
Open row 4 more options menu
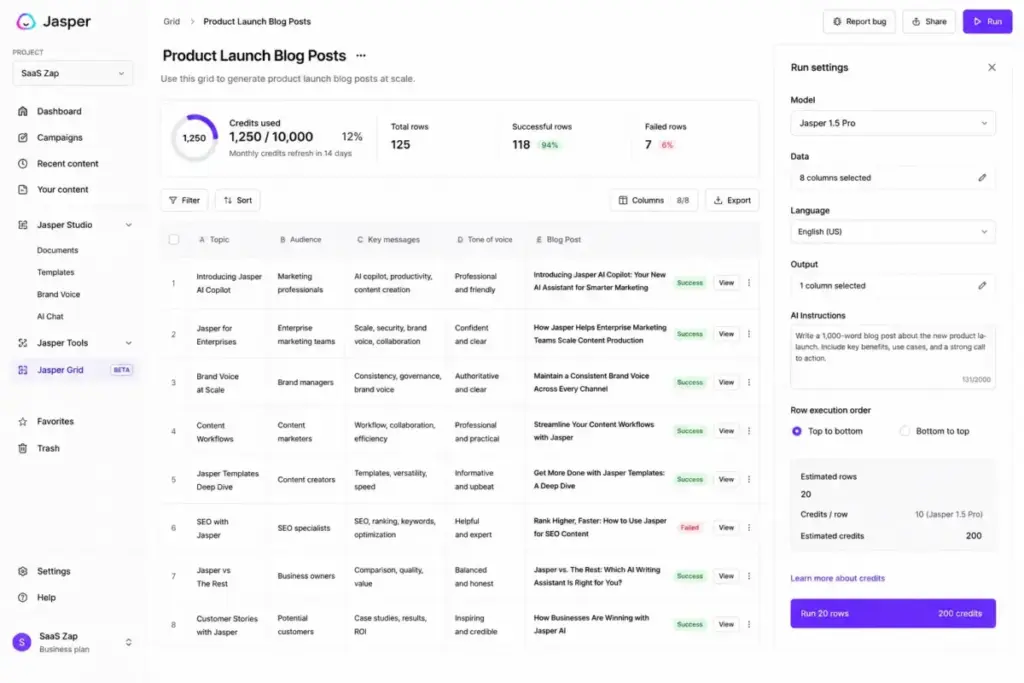749,431
